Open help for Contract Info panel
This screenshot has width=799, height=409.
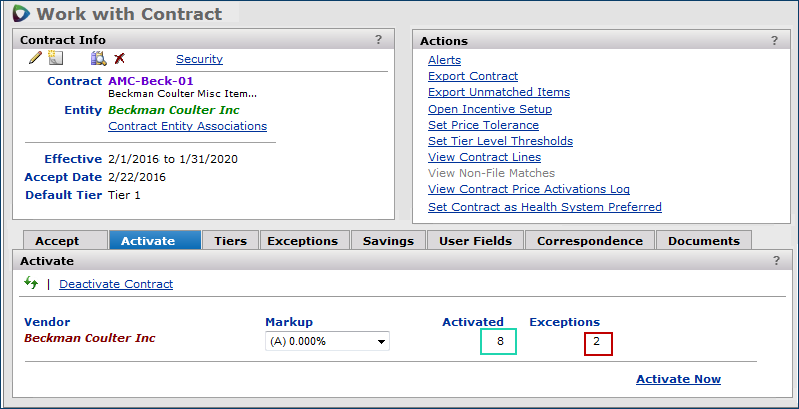pos(378,40)
